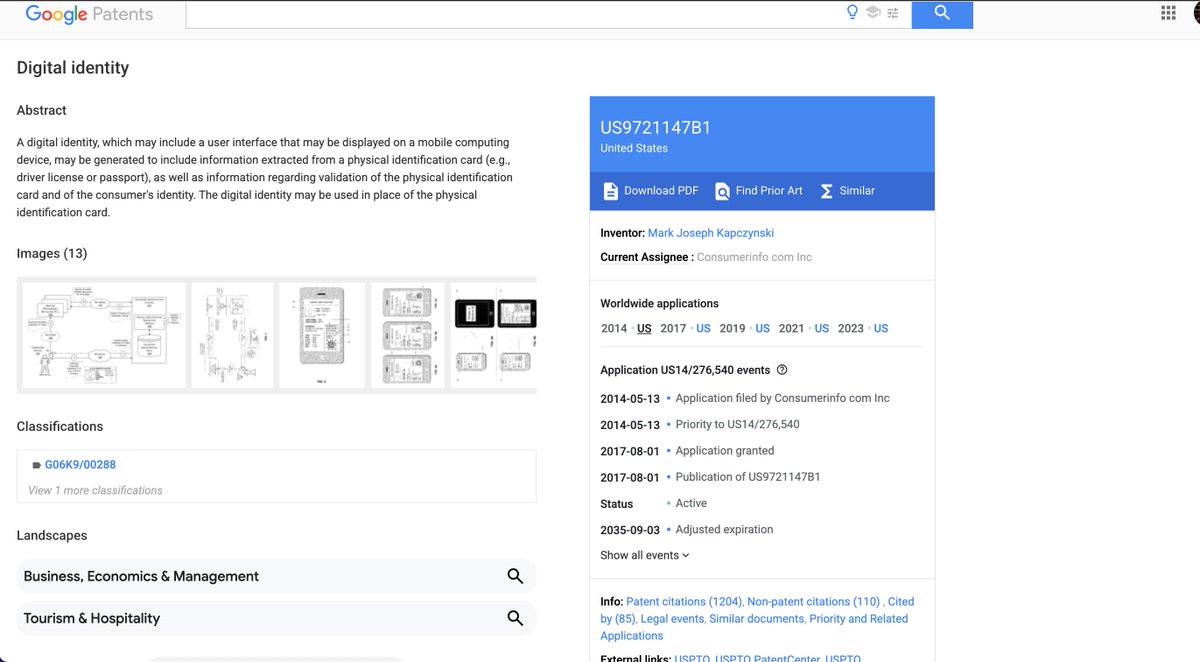Click the Similar sigma icon
This screenshot has height=662, width=1200.
tap(826, 191)
